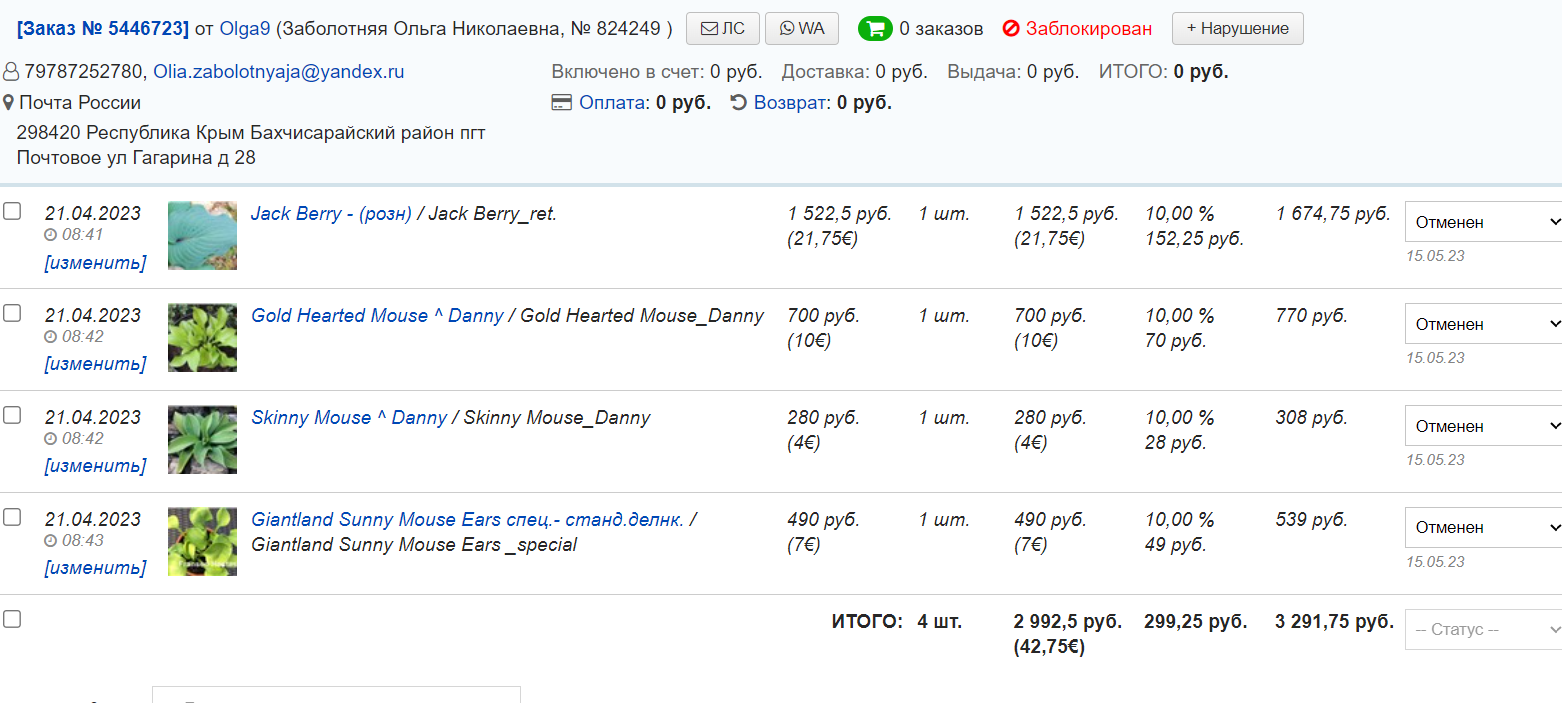Open Giantland Sunny Mouse Ears thumbnail
Screen dimensions: 1562x703
202,541
